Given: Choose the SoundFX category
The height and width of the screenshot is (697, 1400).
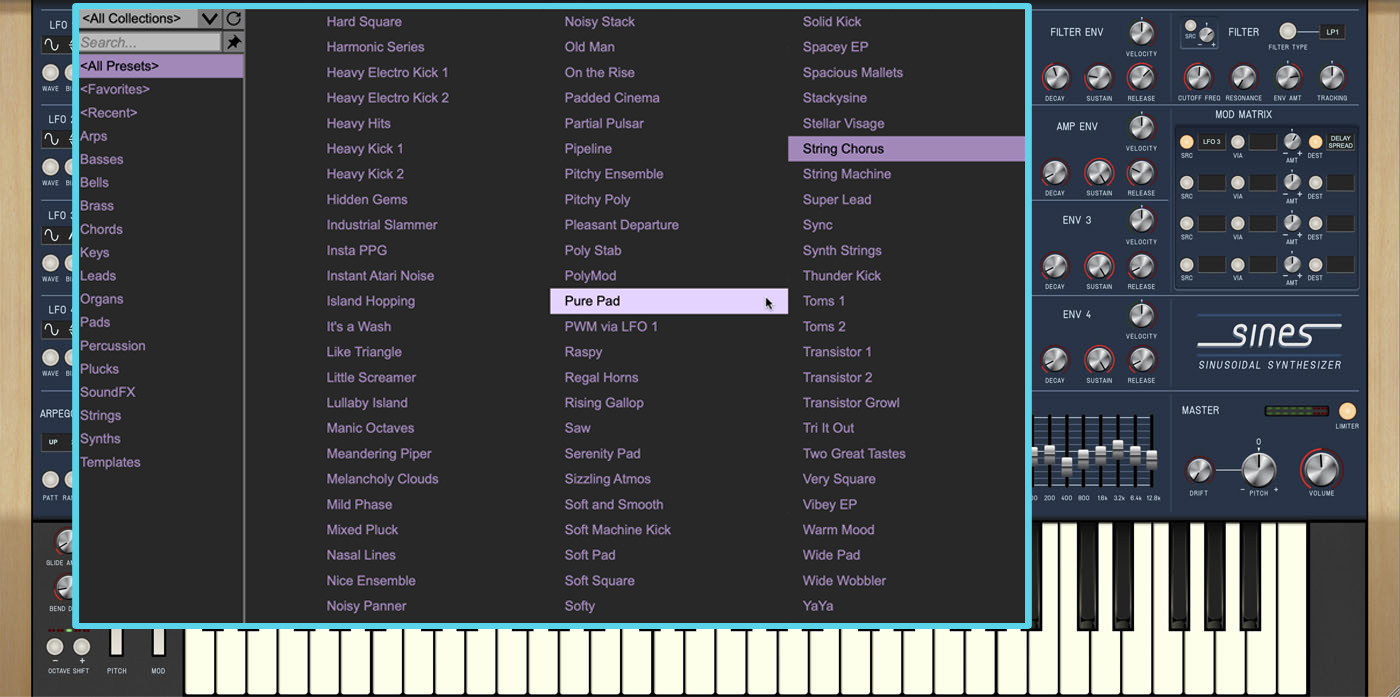Looking at the screenshot, I should (x=108, y=392).
